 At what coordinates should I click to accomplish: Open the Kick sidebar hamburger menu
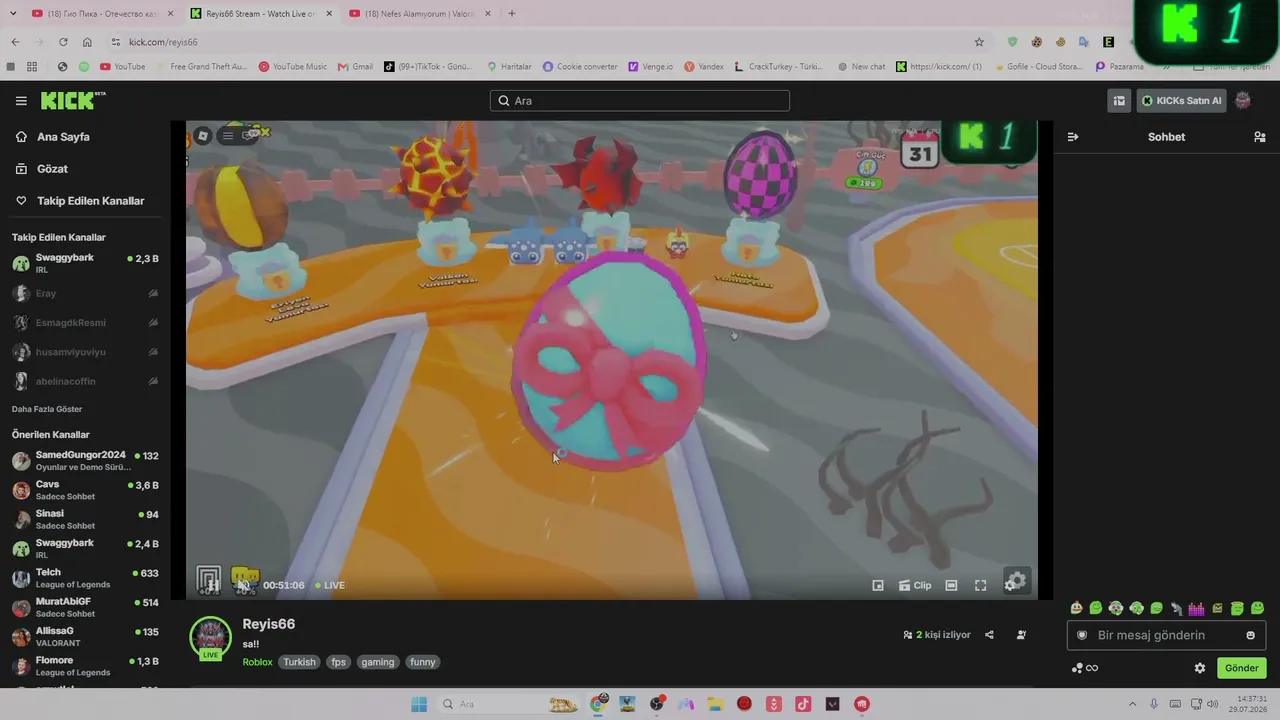click(x=21, y=101)
